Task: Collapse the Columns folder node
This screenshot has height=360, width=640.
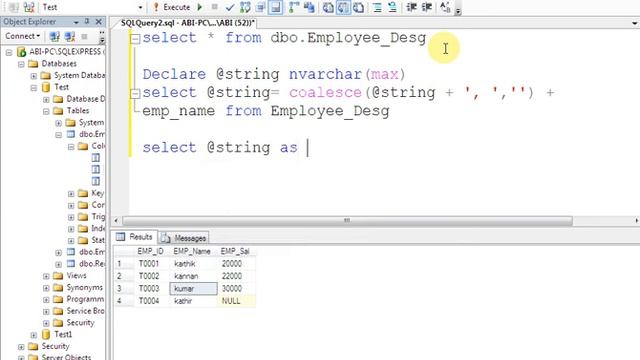Action: click(x=71, y=147)
